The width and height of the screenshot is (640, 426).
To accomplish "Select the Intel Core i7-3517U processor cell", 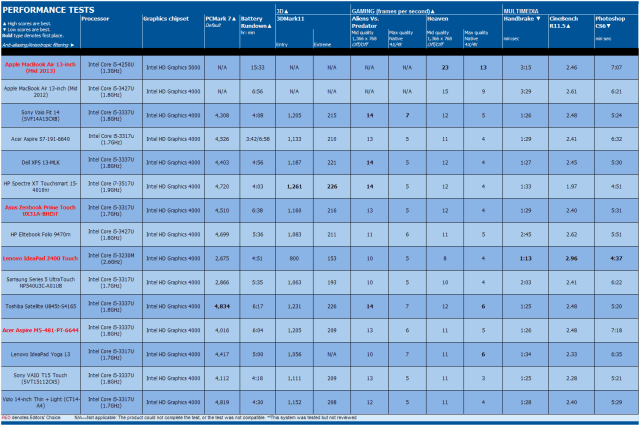I will click(111, 186).
